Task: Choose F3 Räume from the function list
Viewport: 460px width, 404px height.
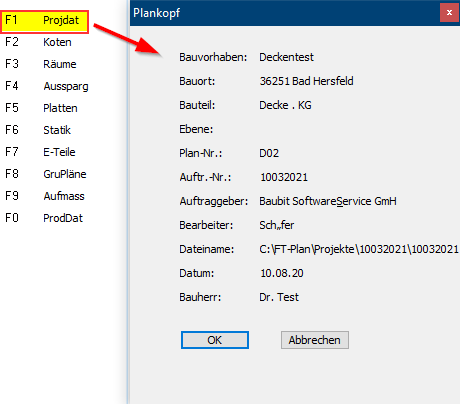Action: 44,64
